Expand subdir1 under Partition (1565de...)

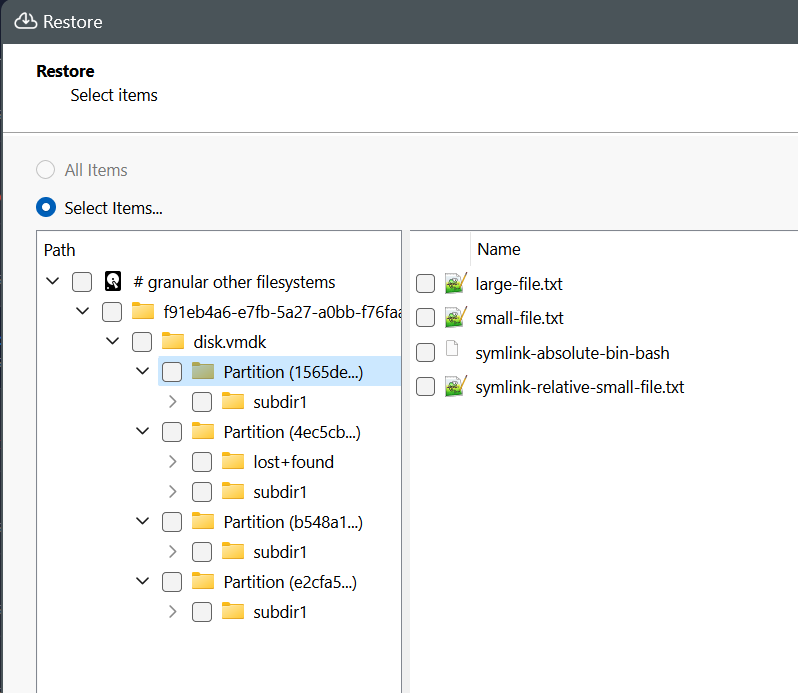172,402
